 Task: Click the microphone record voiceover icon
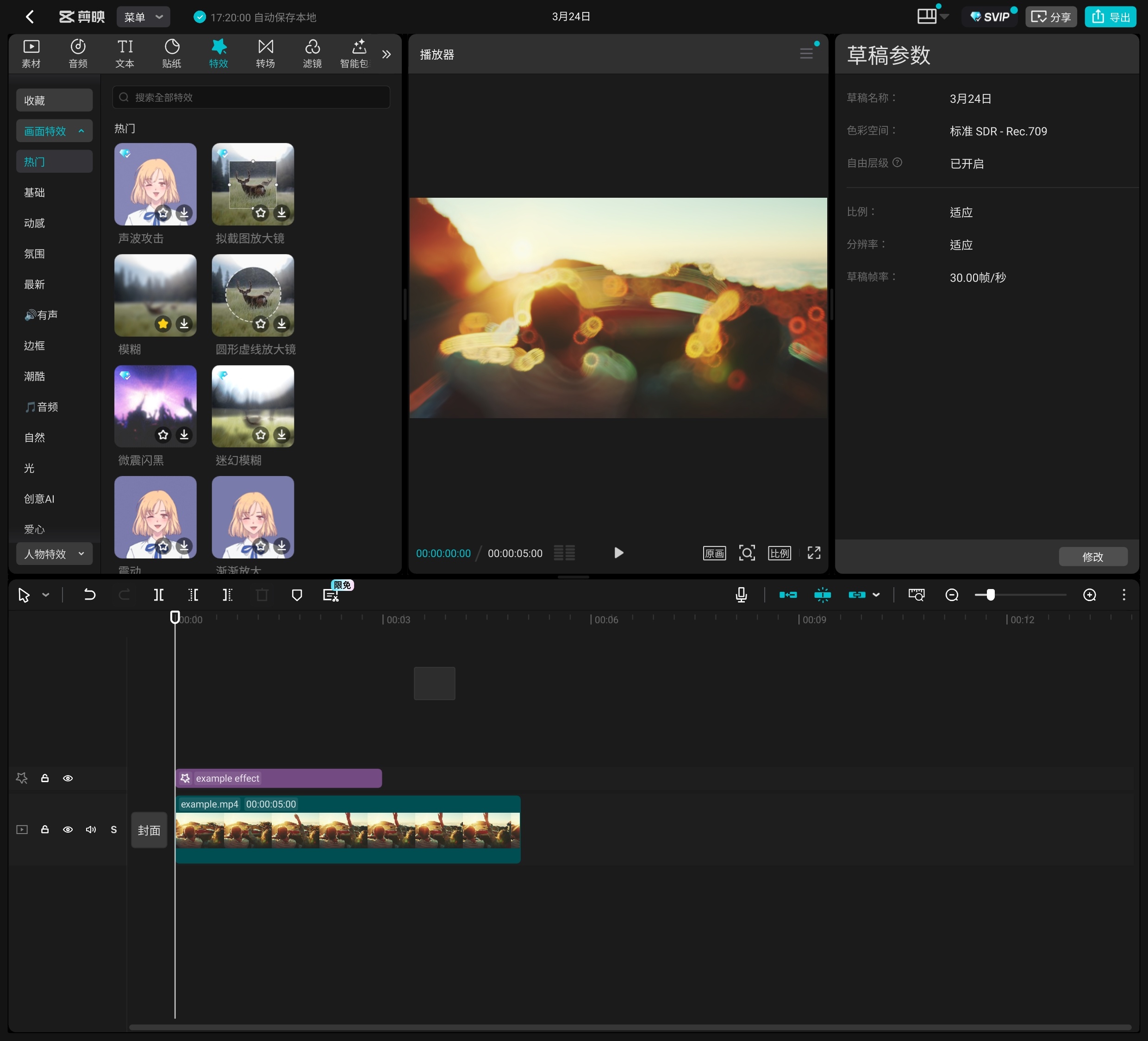tap(741, 595)
